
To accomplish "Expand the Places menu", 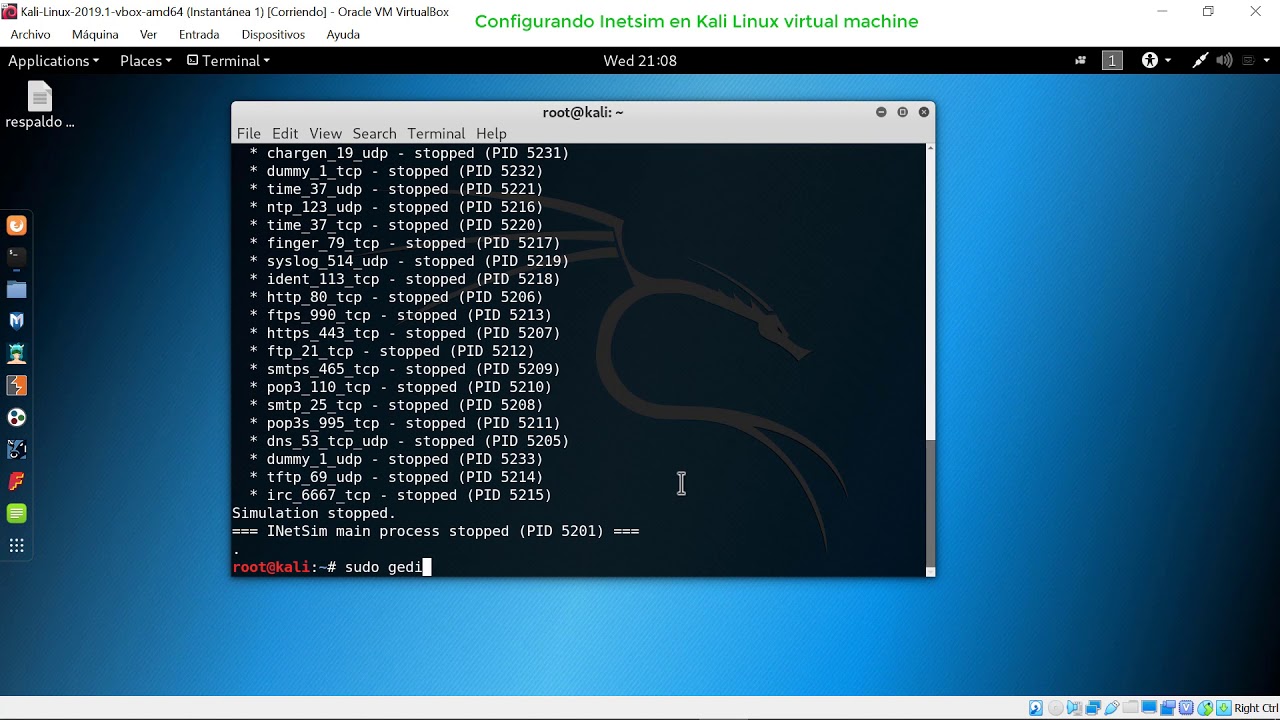I will click(146, 61).
